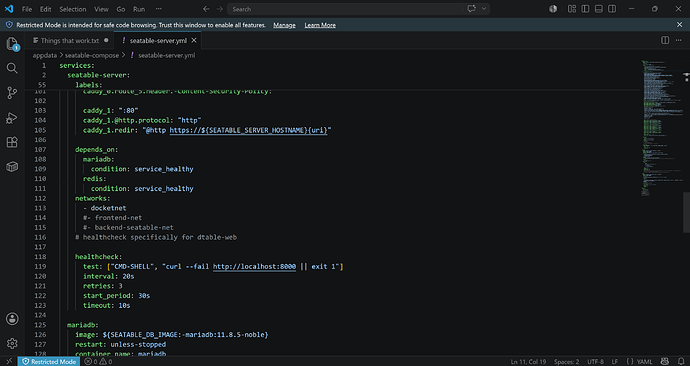Click the VS Code logo icon
The height and width of the screenshot is (366, 690).
(x=9, y=9)
